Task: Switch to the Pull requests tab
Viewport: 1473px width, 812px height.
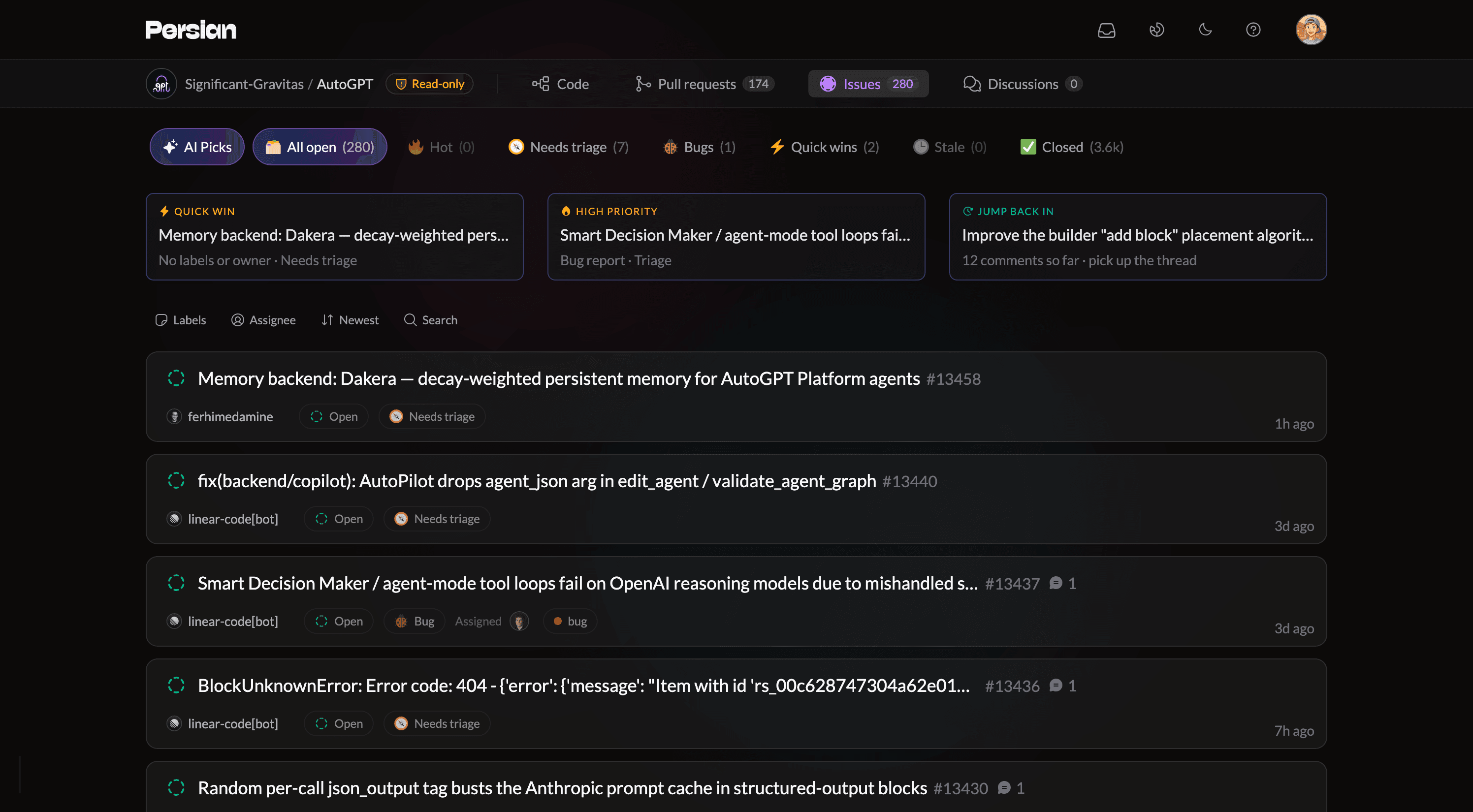Action: pos(704,84)
